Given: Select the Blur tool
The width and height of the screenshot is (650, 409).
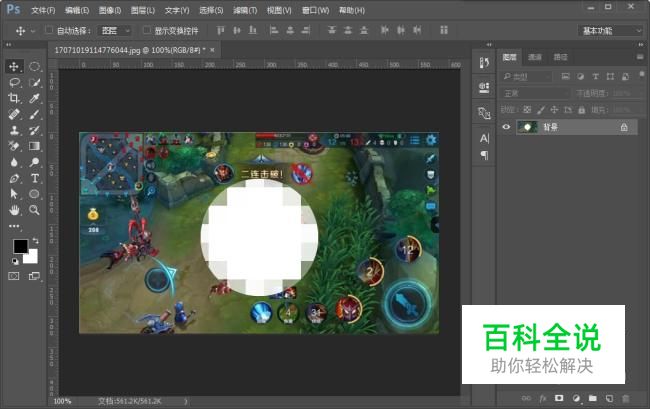Looking at the screenshot, I should coord(14,162).
